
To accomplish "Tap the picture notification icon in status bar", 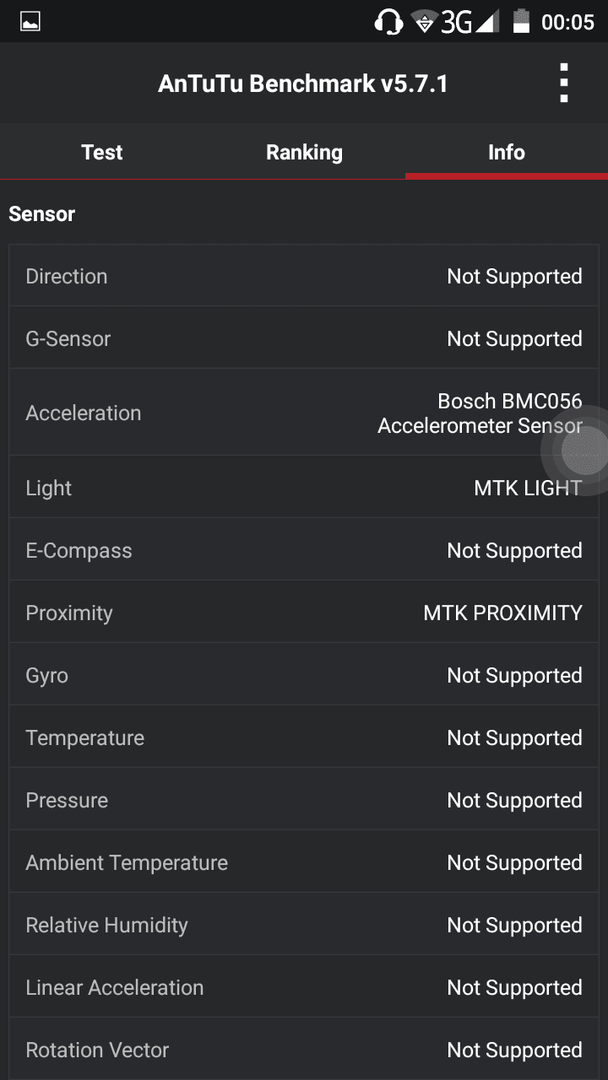I will (x=30, y=22).
